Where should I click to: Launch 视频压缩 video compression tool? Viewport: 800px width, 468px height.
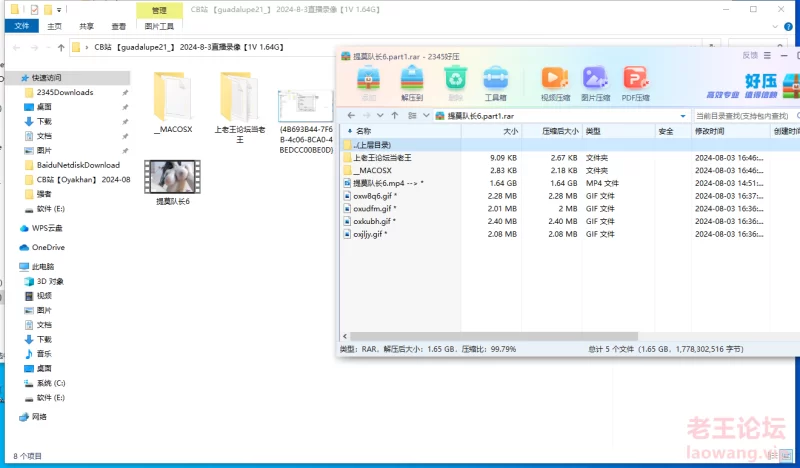555,82
